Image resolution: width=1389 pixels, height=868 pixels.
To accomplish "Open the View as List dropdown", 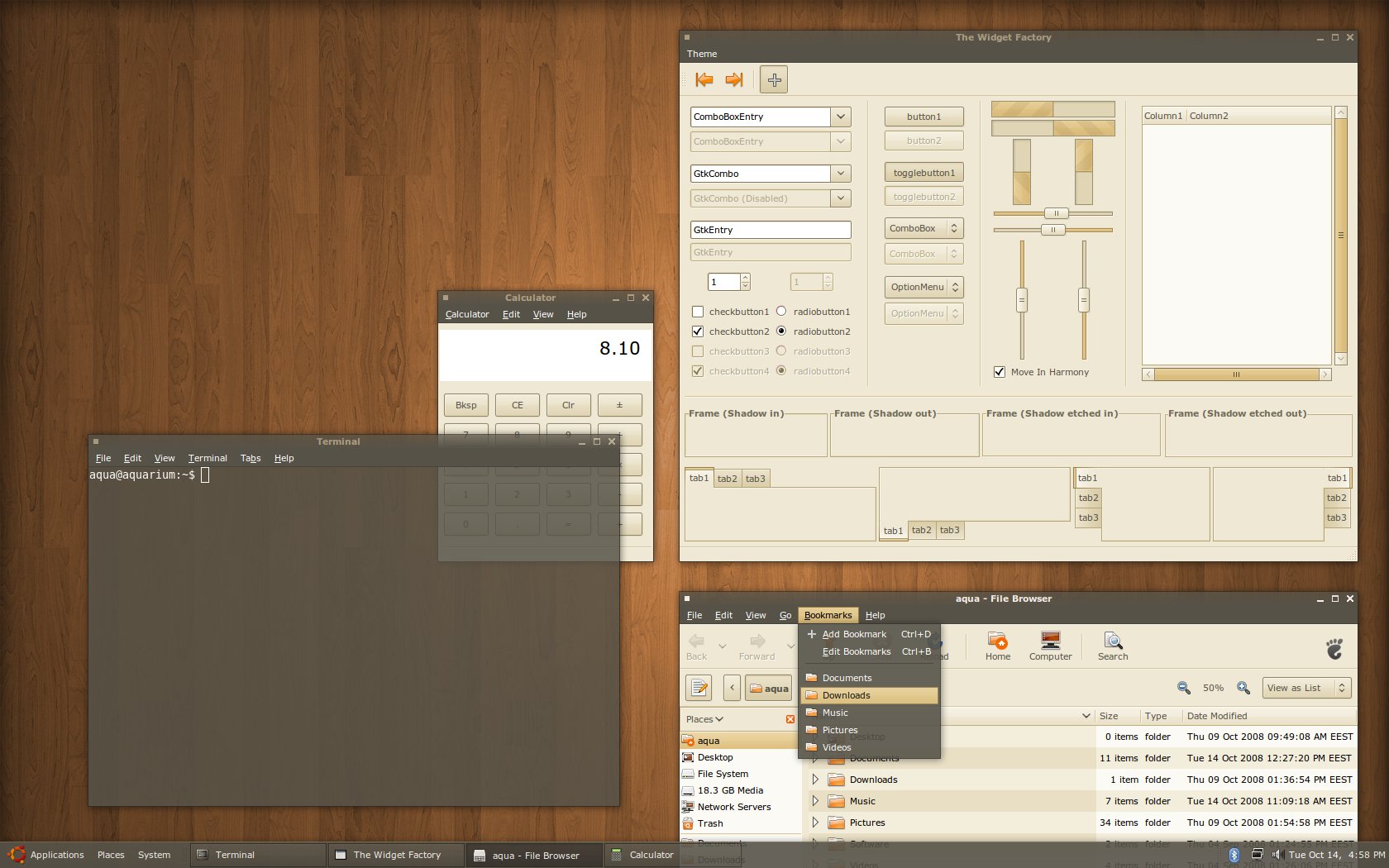I will [1306, 688].
